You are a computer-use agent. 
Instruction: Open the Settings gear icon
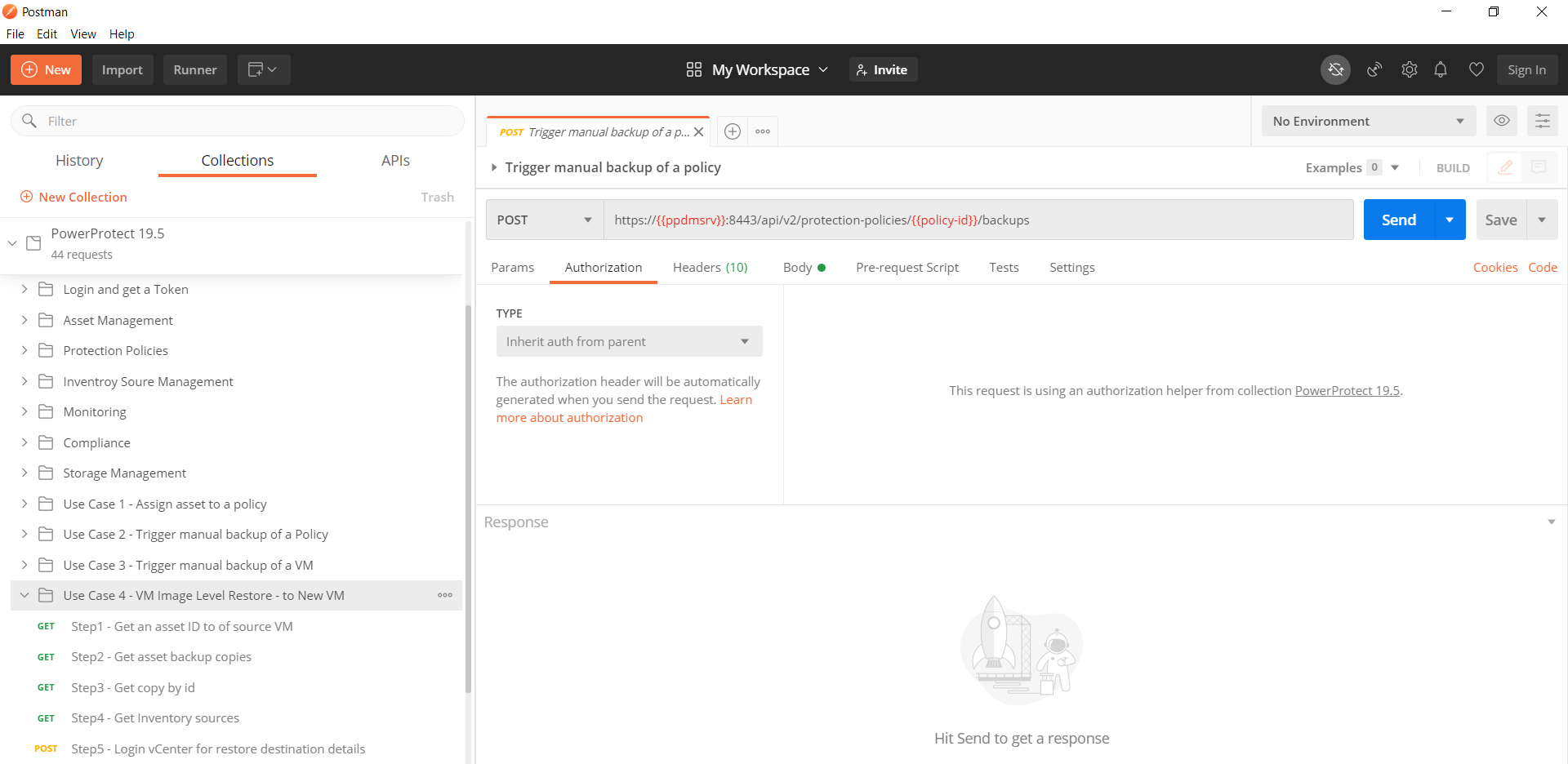click(1409, 70)
